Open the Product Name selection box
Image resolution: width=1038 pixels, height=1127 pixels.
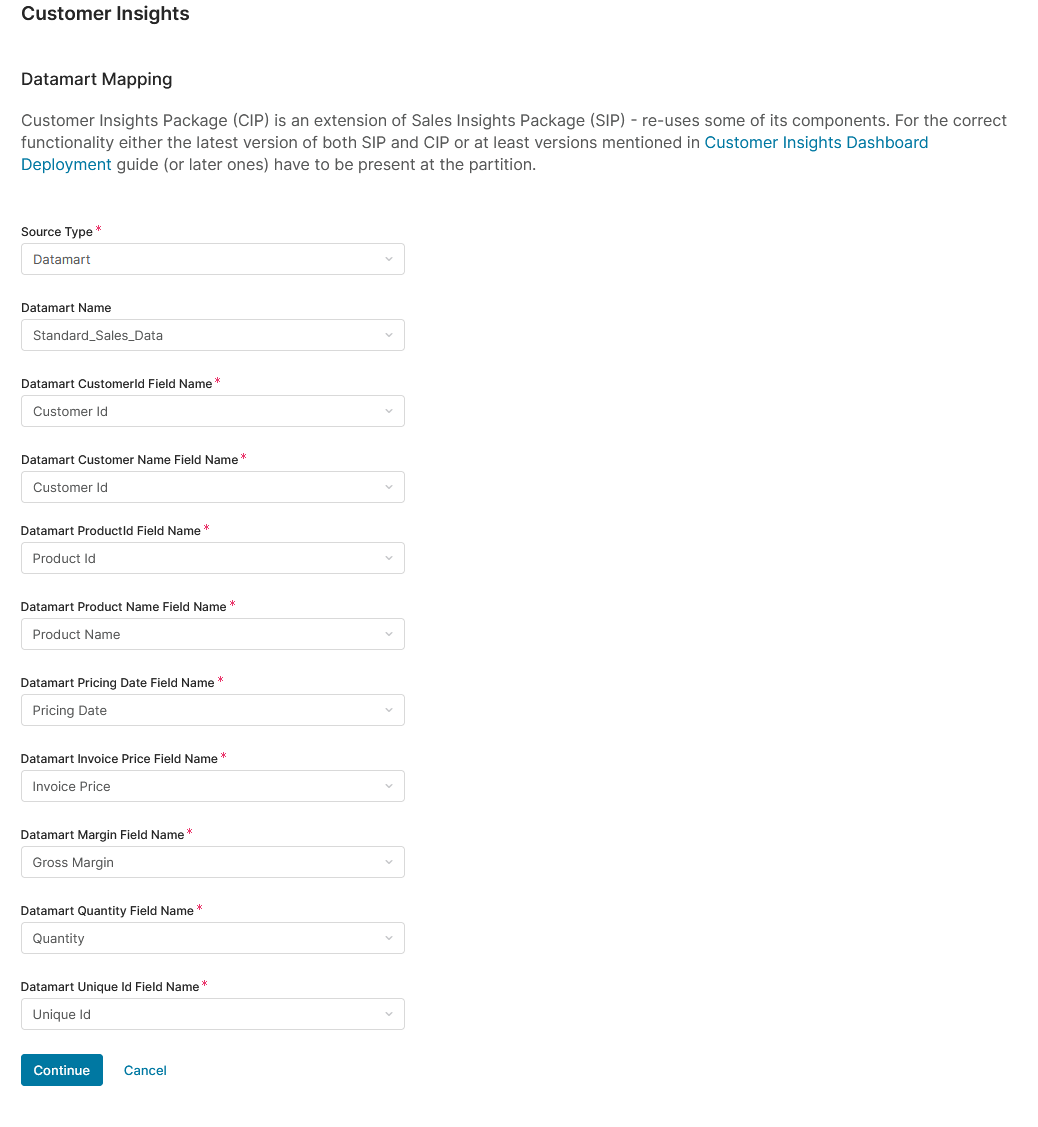pyautogui.click(x=212, y=635)
